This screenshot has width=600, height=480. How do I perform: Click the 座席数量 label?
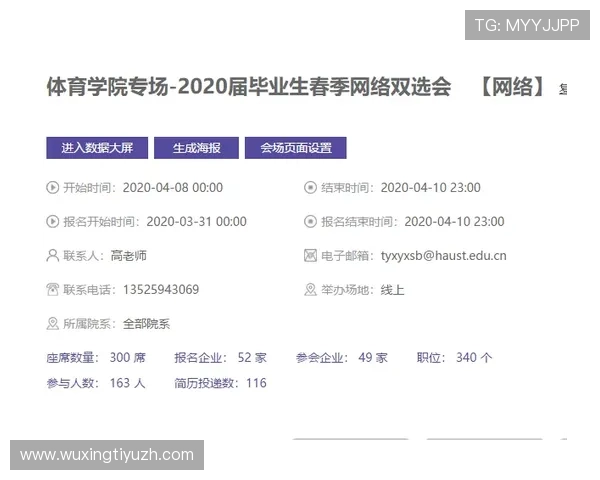[x=70, y=358]
